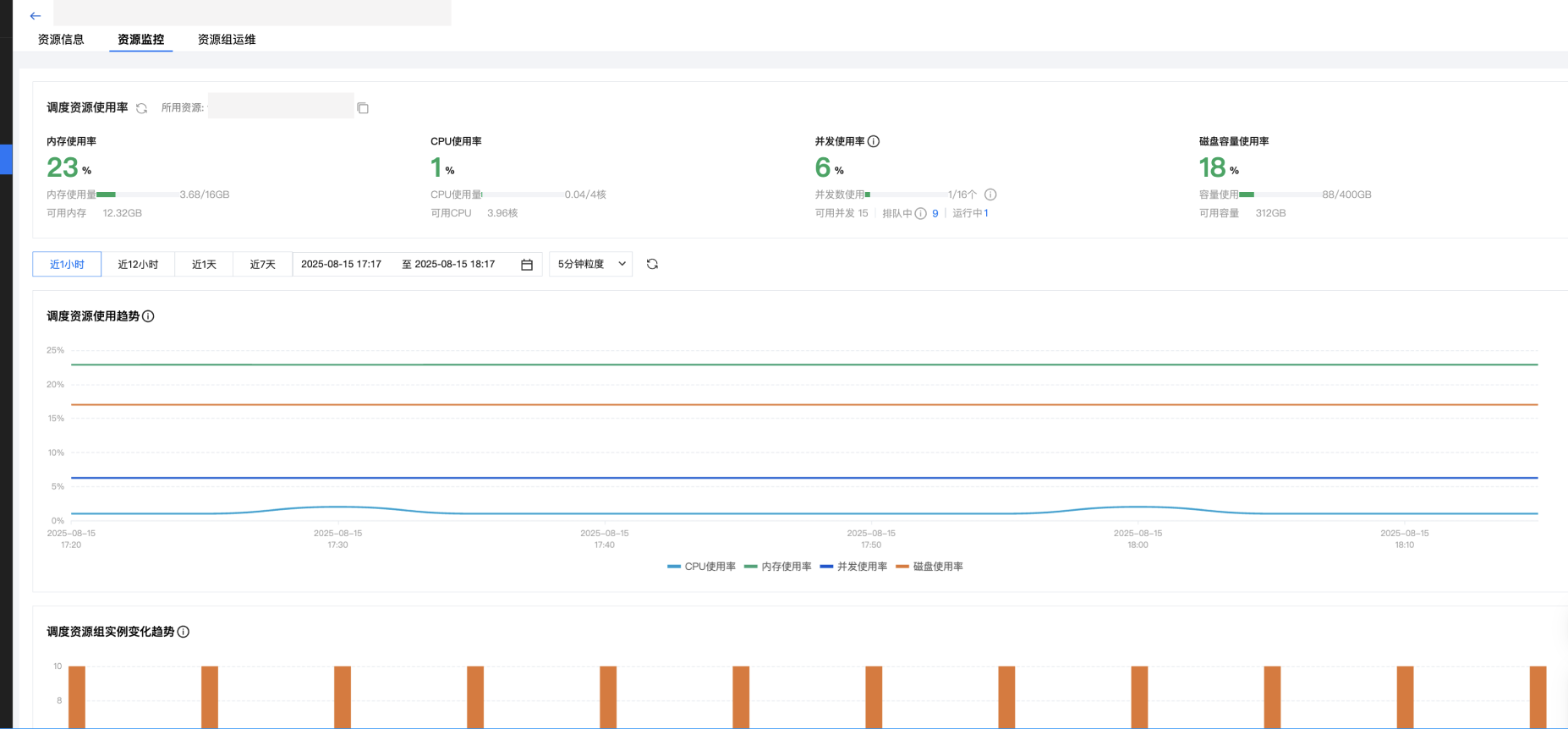Screen dimensions: 1568x729
Task: Refresh the 调度资源使用率 panel
Action: coord(142,108)
